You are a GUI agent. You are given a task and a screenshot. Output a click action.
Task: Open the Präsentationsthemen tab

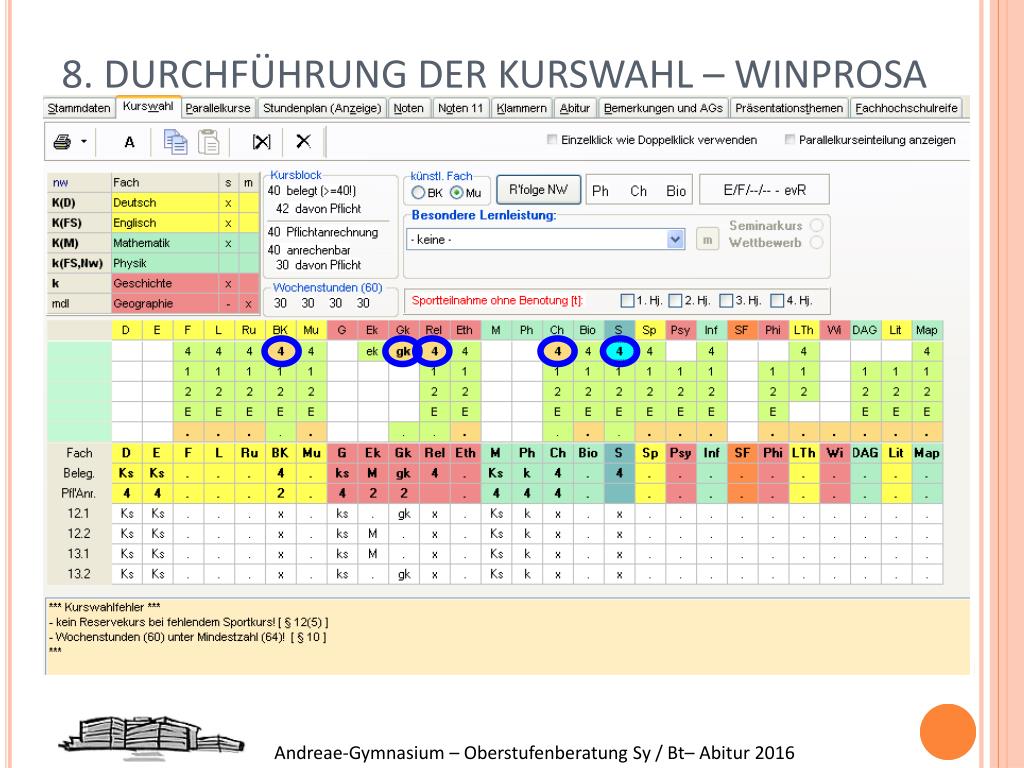(x=789, y=108)
